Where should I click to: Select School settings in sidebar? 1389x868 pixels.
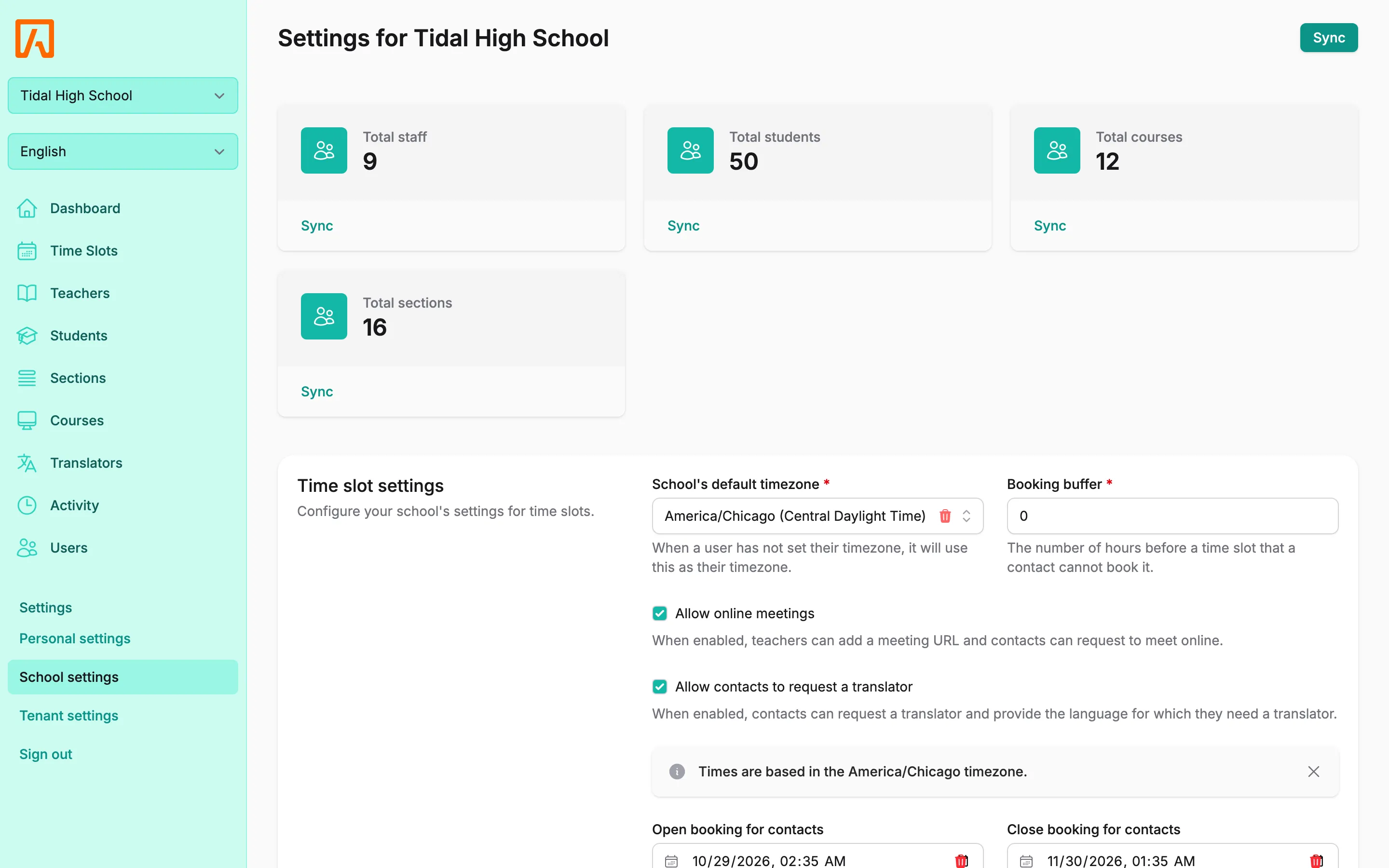click(123, 678)
